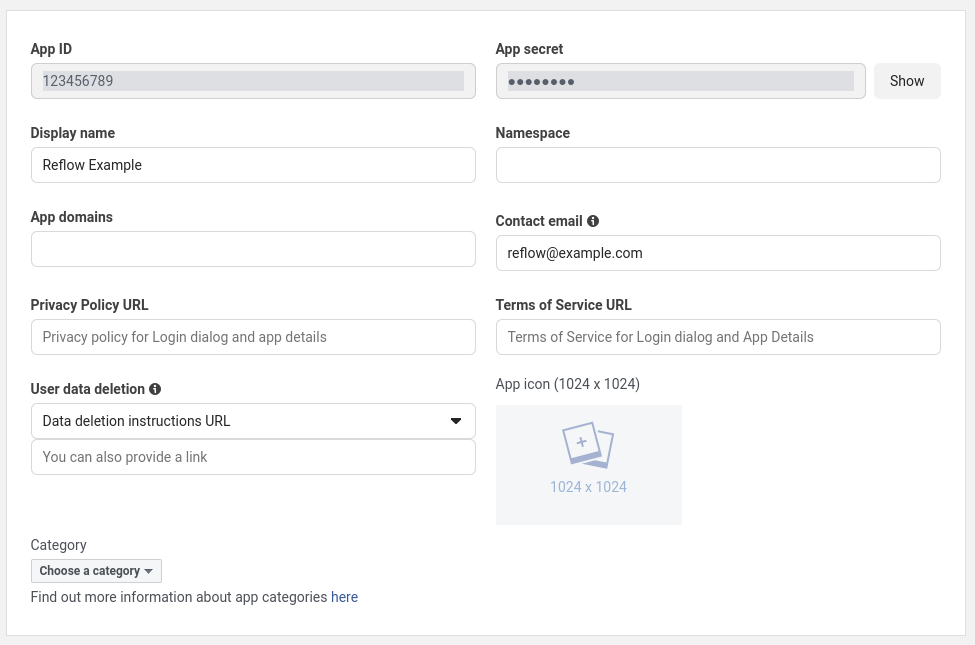
Task: Click the read-only App ID field
Action: 253,81
